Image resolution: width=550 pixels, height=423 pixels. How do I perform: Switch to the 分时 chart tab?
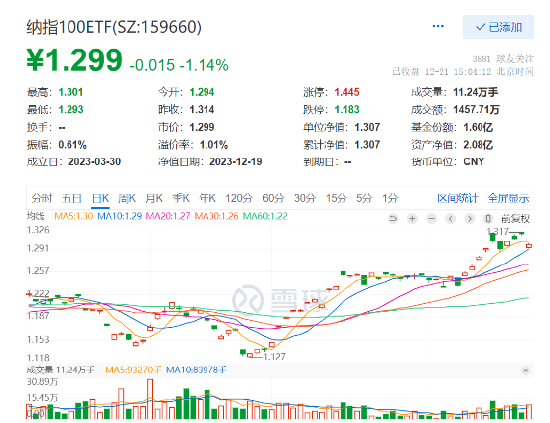coord(42,198)
